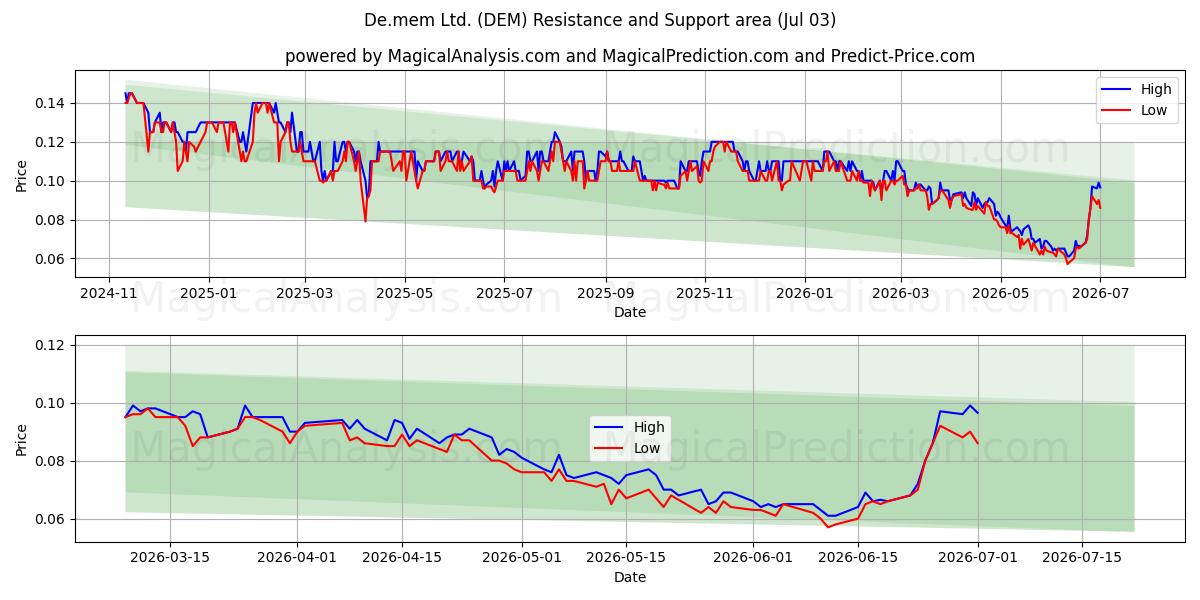Click the '2026-07' tick label on top chart
This screenshot has height=600, width=1200.
click(x=1100, y=293)
